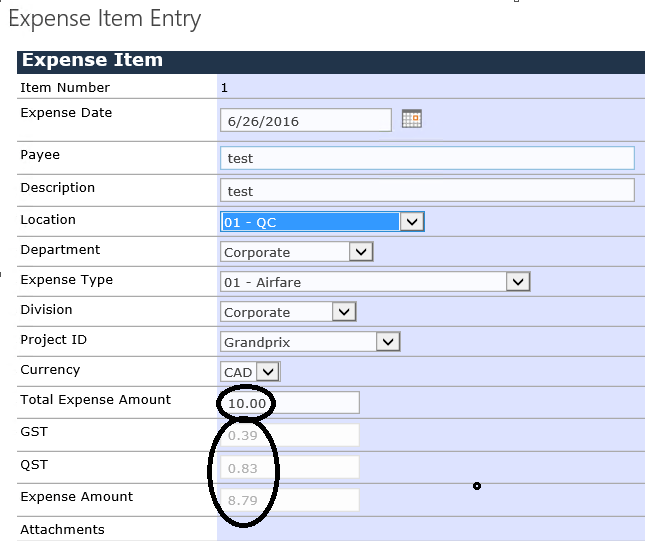Click the Attachments label
645x541 pixels.
63,529
